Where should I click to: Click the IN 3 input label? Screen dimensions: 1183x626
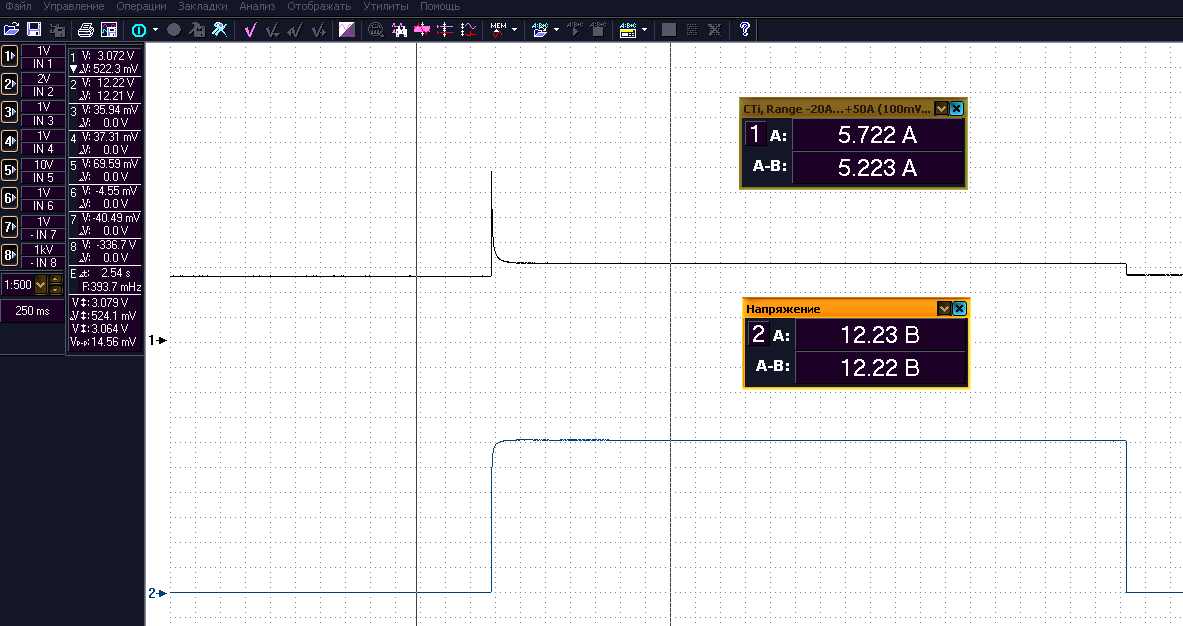43,121
